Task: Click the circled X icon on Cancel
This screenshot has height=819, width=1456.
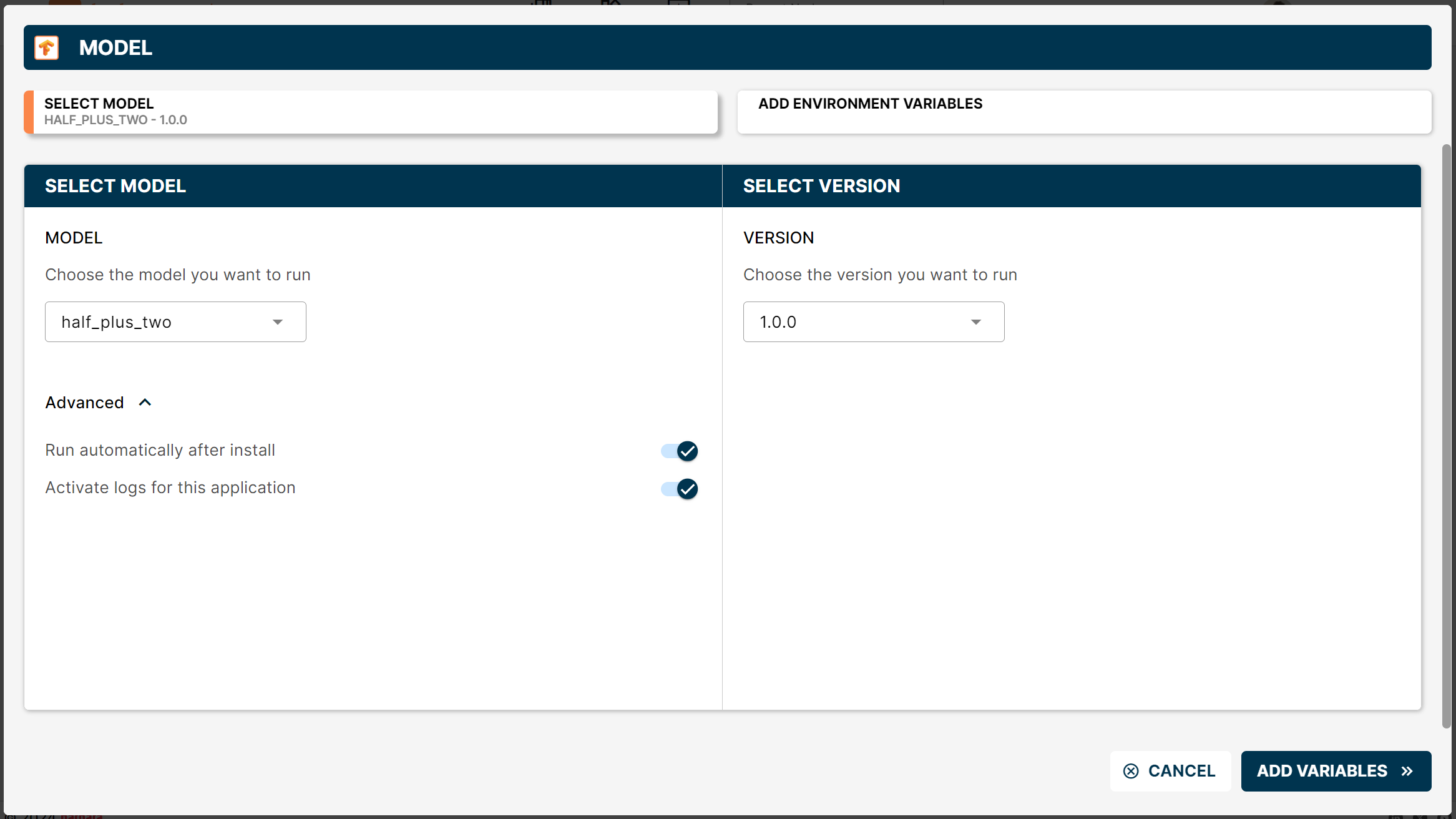Action: [1130, 771]
